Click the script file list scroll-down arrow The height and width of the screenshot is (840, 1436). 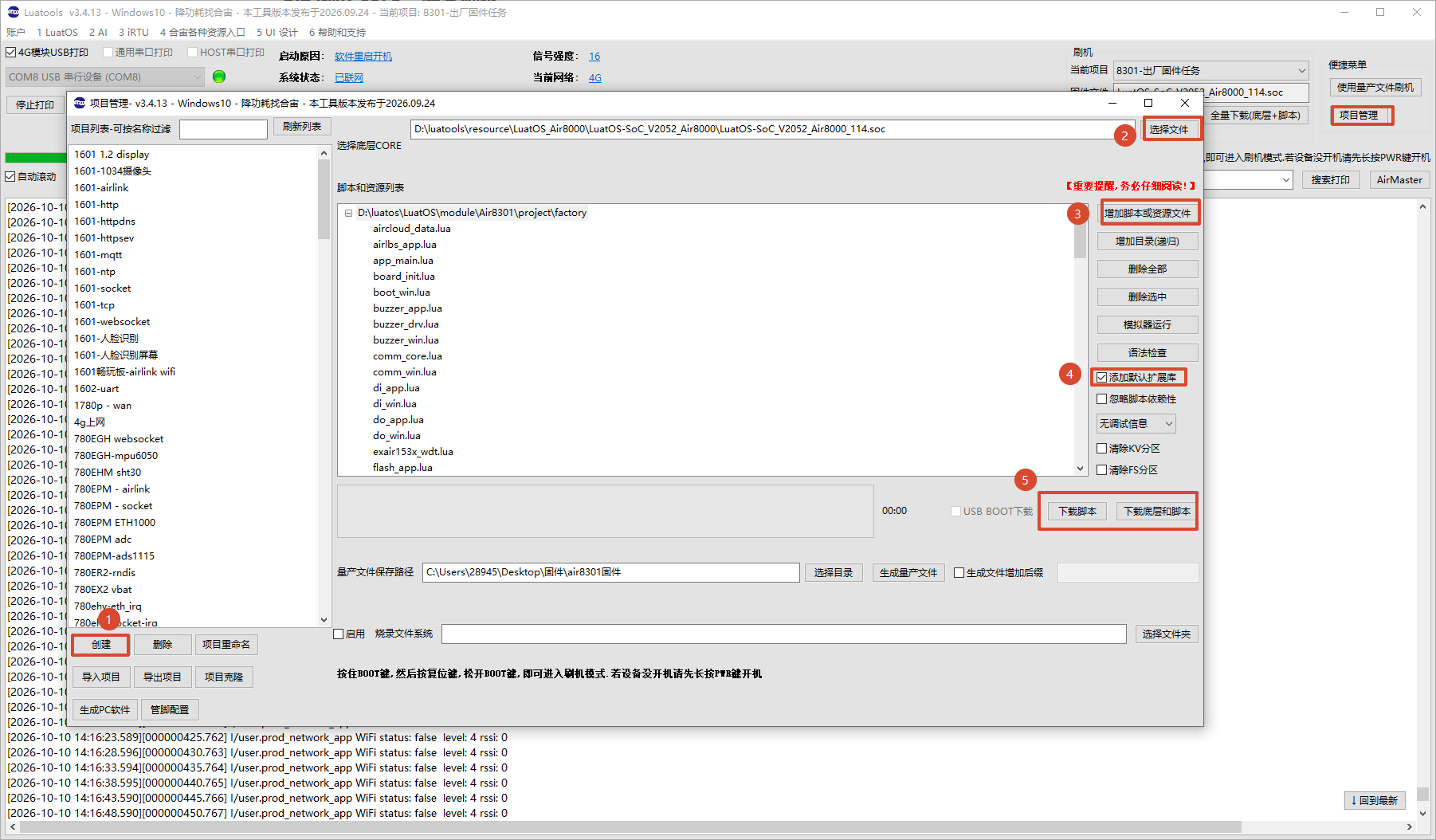click(x=1081, y=469)
